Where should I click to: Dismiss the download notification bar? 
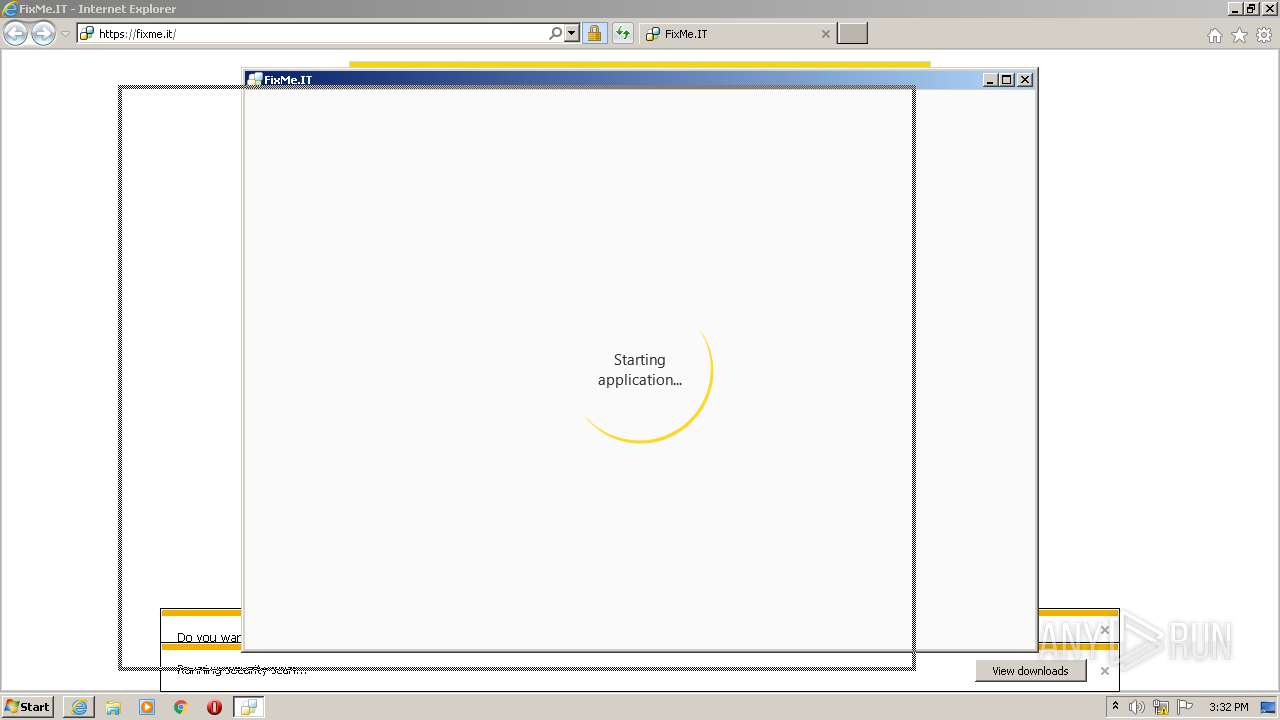click(x=1105, y=671)
